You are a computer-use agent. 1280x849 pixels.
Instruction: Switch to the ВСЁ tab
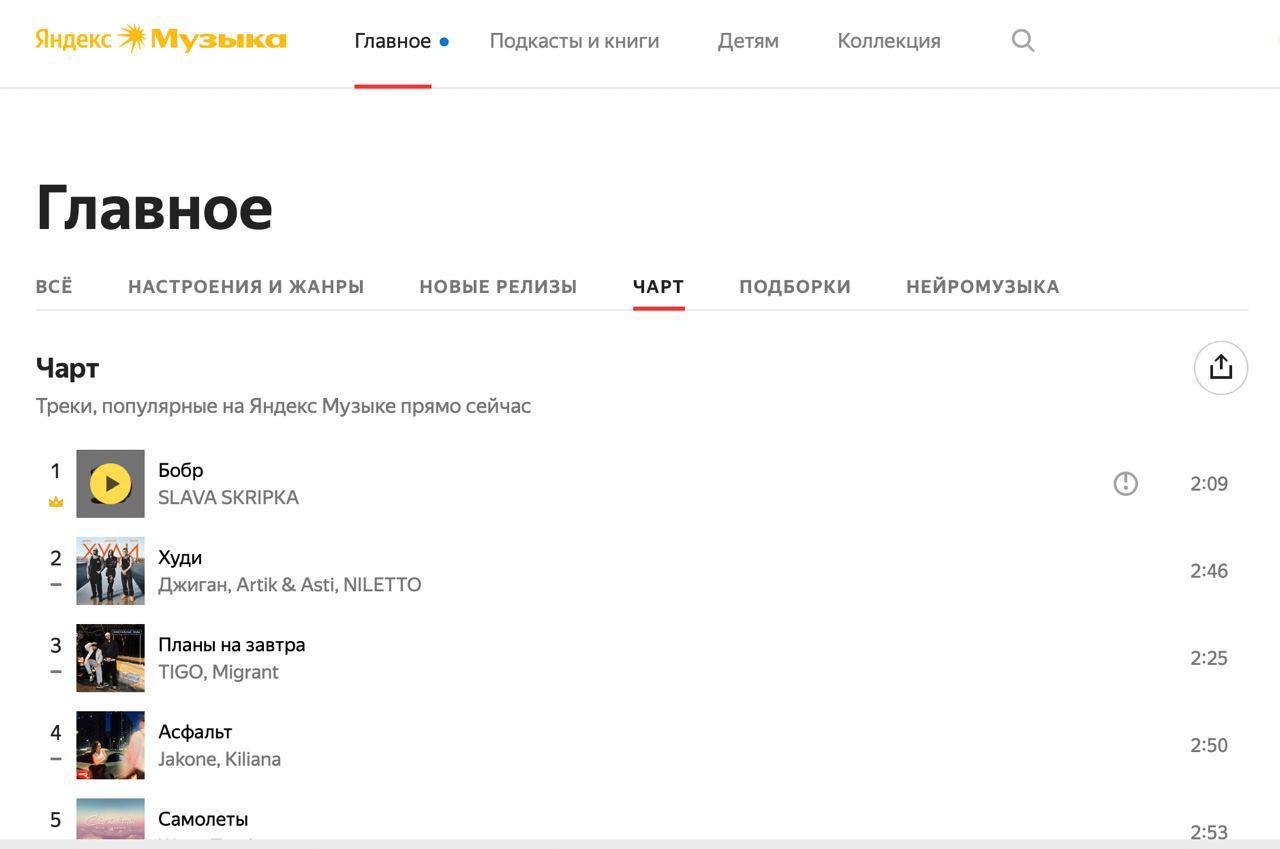click(x=54, y=286)
